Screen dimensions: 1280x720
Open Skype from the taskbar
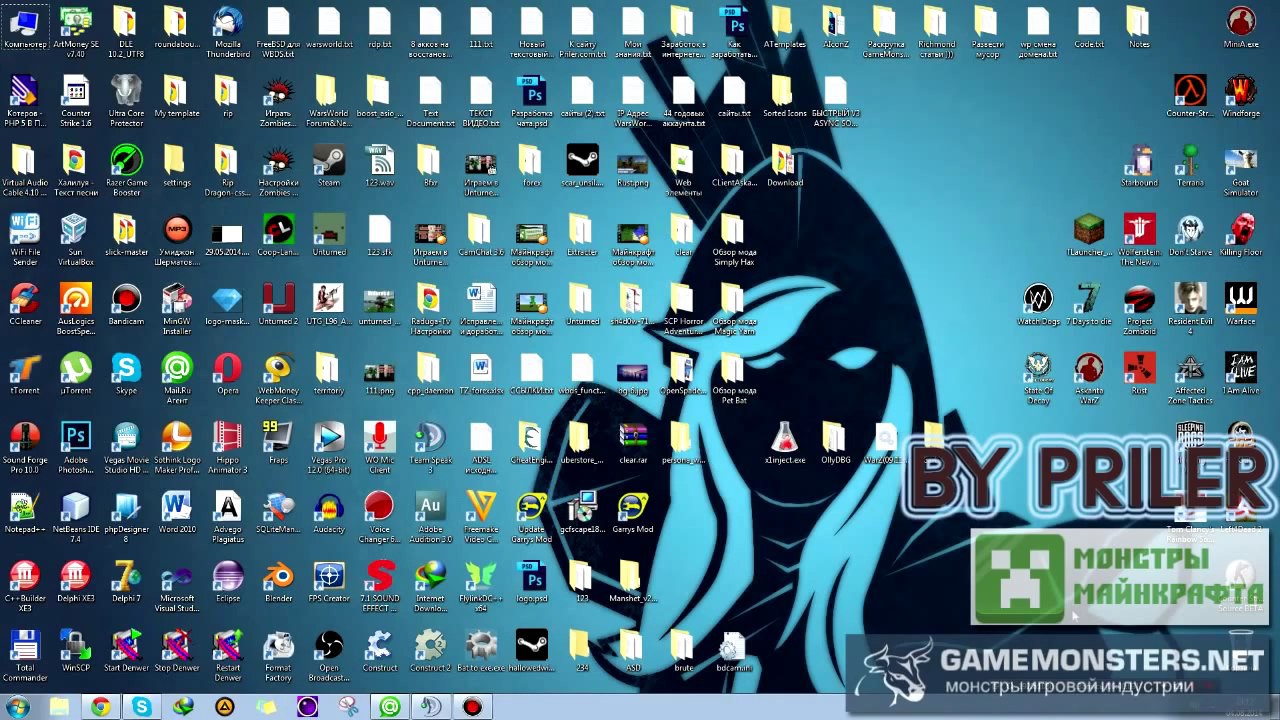(142, 707)
